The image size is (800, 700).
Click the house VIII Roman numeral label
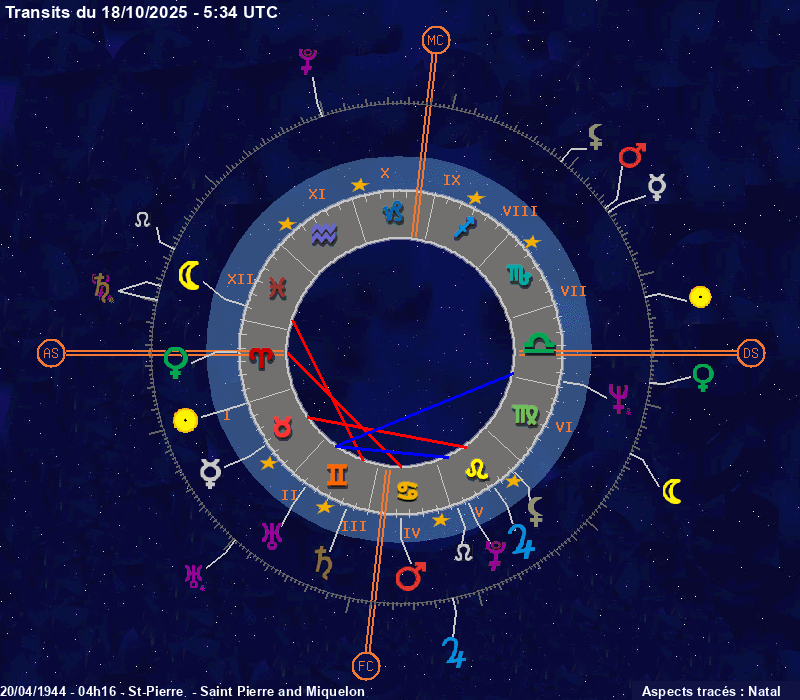point(520,211)
